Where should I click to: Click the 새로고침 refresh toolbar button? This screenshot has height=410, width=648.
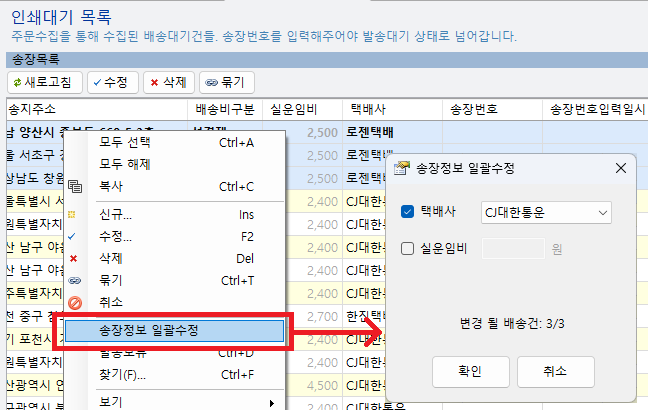[x=43, y=82]
